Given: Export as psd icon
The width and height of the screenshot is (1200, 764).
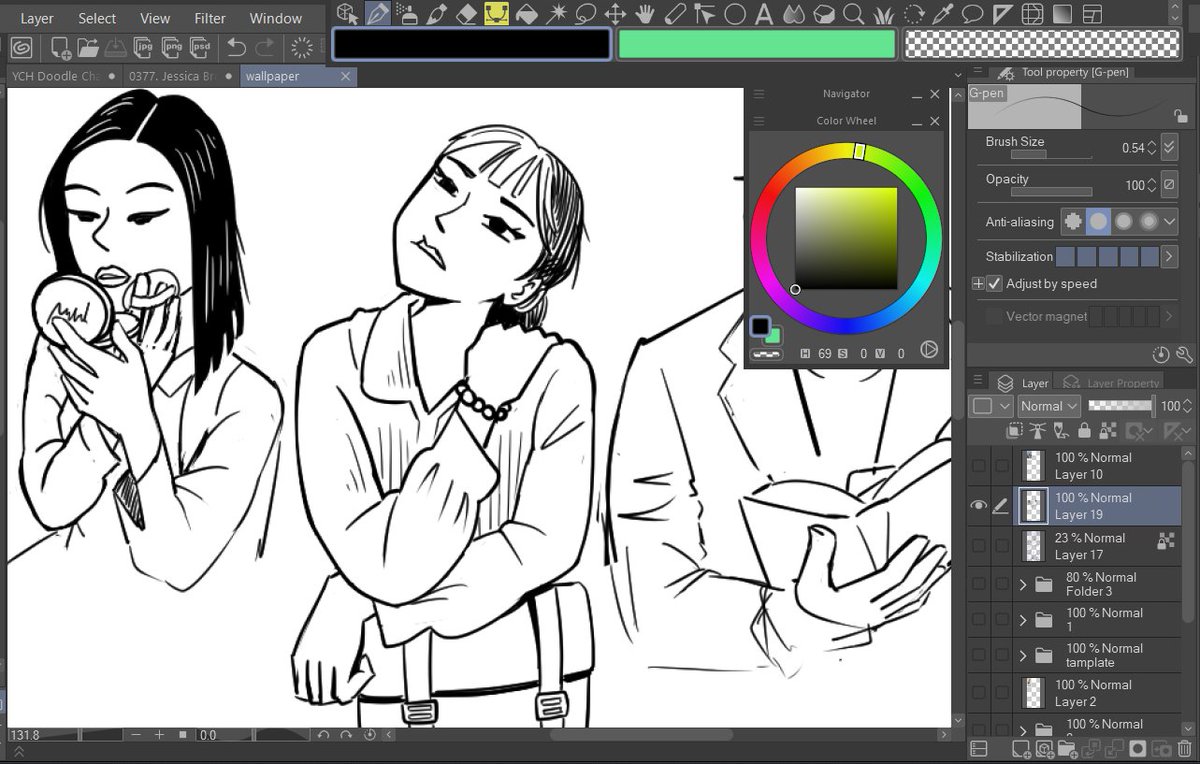Looking at the screenshot, I should tap(201, 47).
